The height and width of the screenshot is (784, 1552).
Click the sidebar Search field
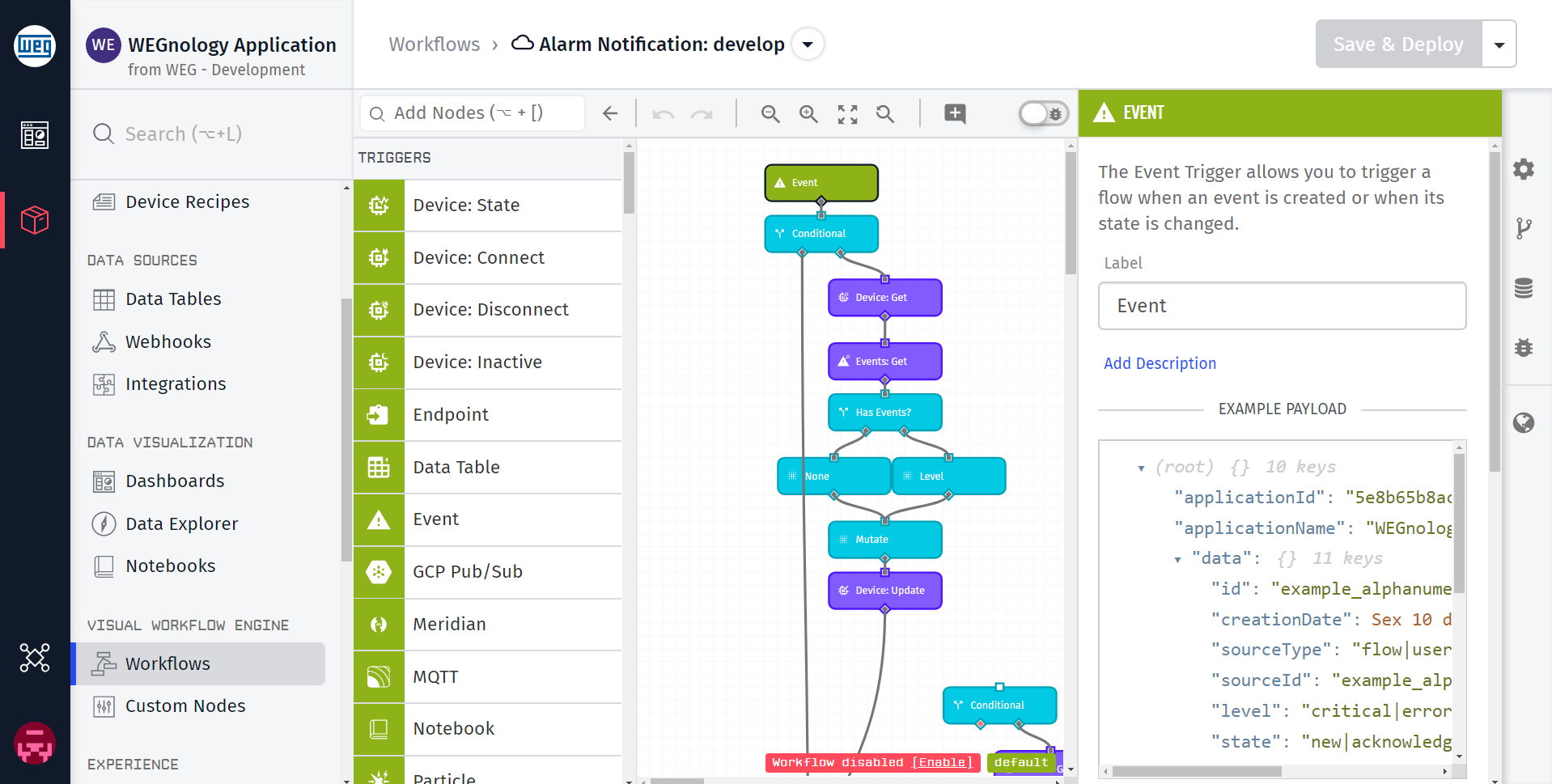(x=210, y=134)
